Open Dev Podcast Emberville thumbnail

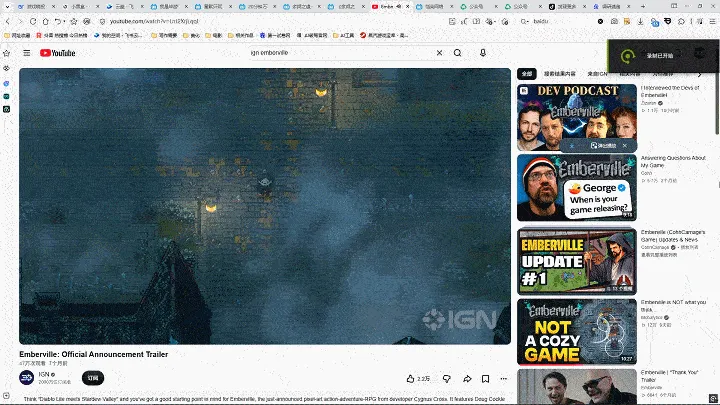tap(577, 118)
